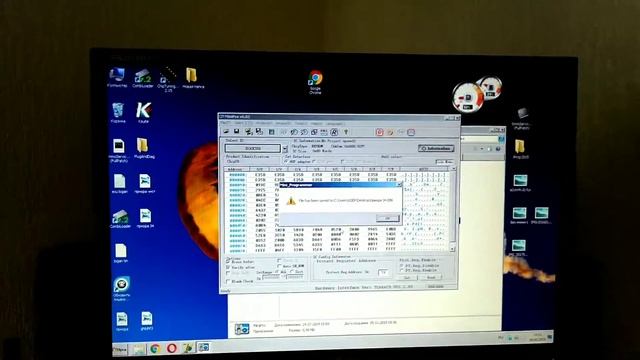
Task: Click File Explorer icon in the taskbar
Action: click(x=138, y=349)
